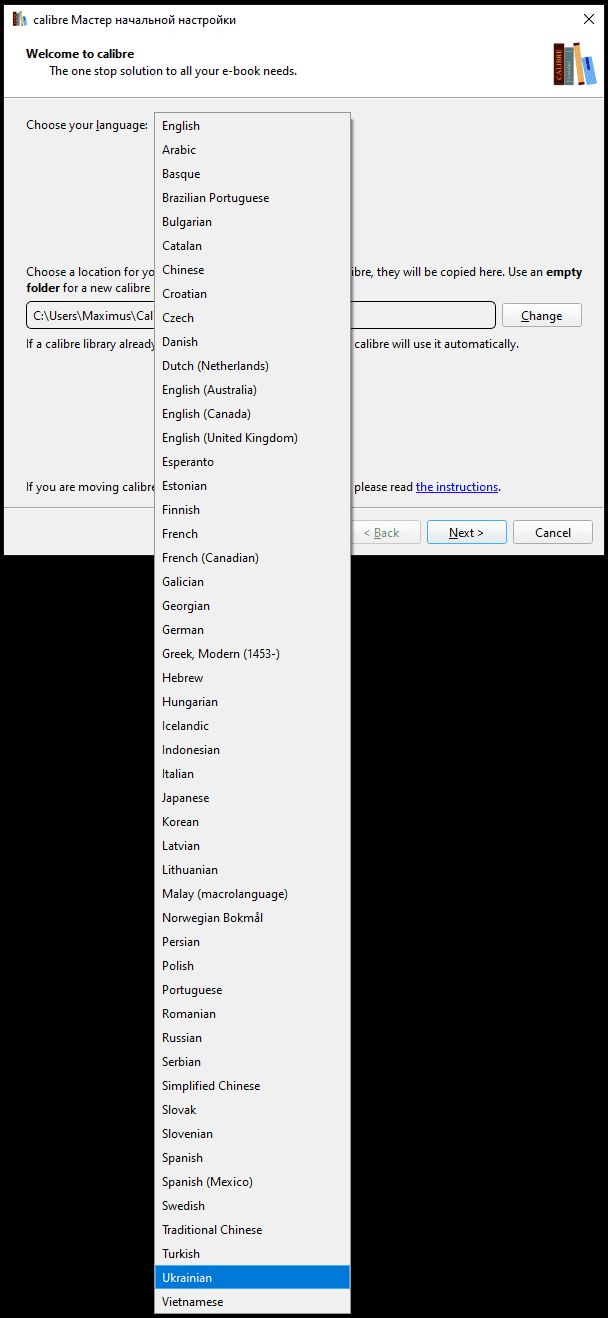Select Korean entry
The width and height of the screenshot is (608, 1318).
click(252, 822)
